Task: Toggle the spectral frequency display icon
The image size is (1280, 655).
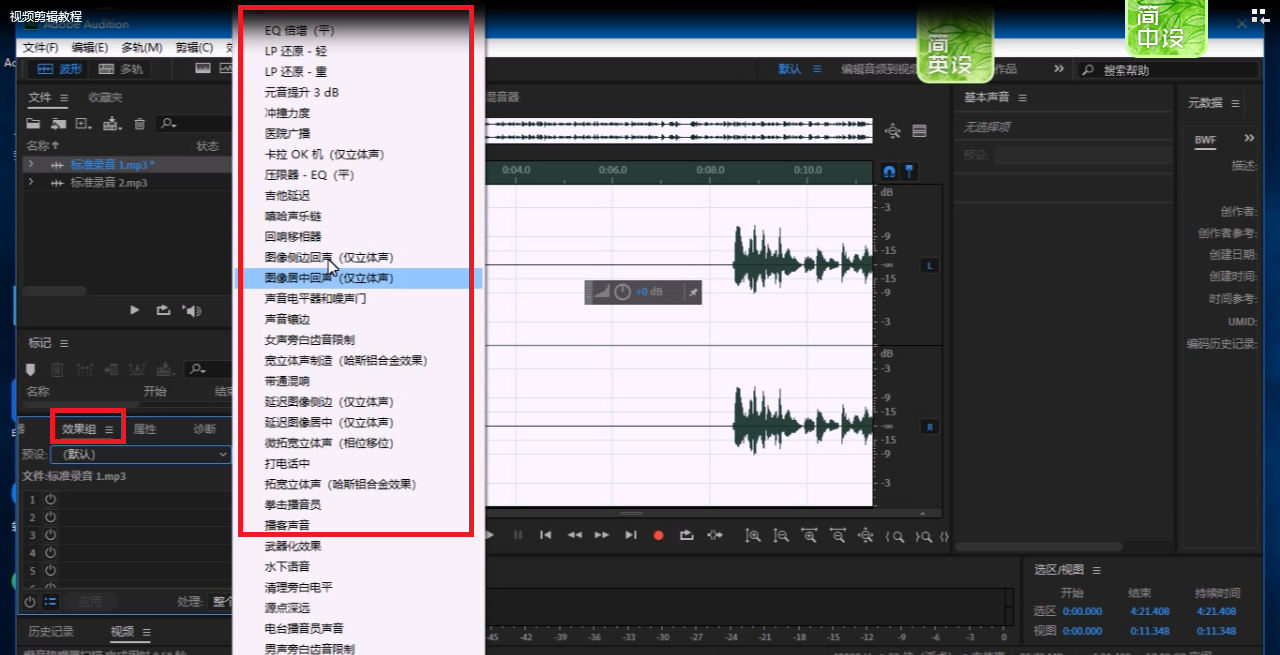Action: click(x=203, y=69)
